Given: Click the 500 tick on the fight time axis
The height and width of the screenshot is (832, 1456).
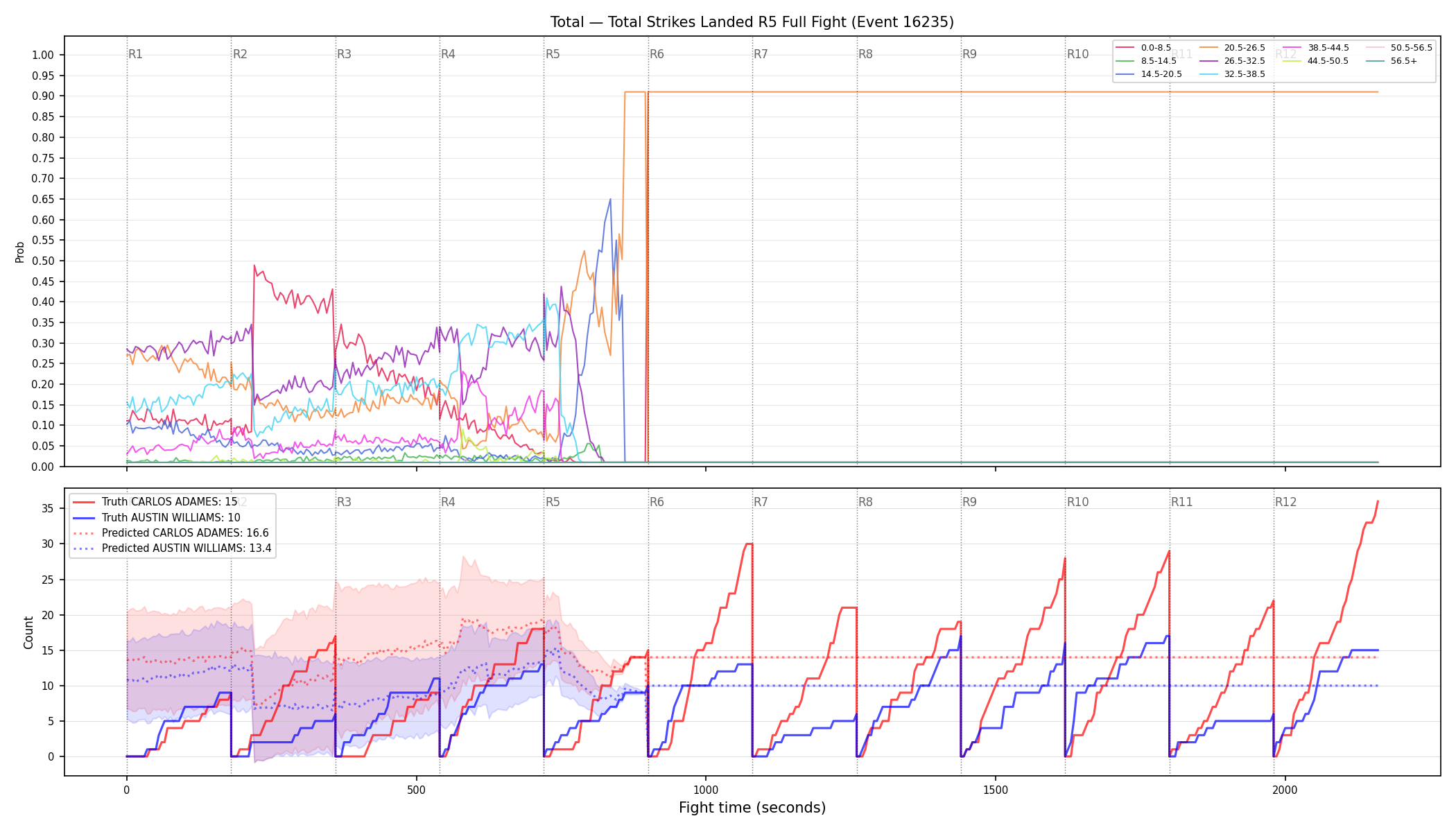Looking at the screenshot, I should [x=416, y=790].
